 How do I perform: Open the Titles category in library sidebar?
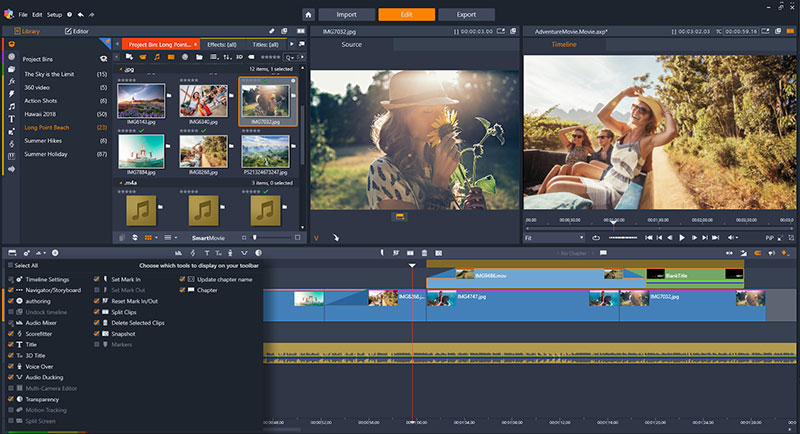11,118
